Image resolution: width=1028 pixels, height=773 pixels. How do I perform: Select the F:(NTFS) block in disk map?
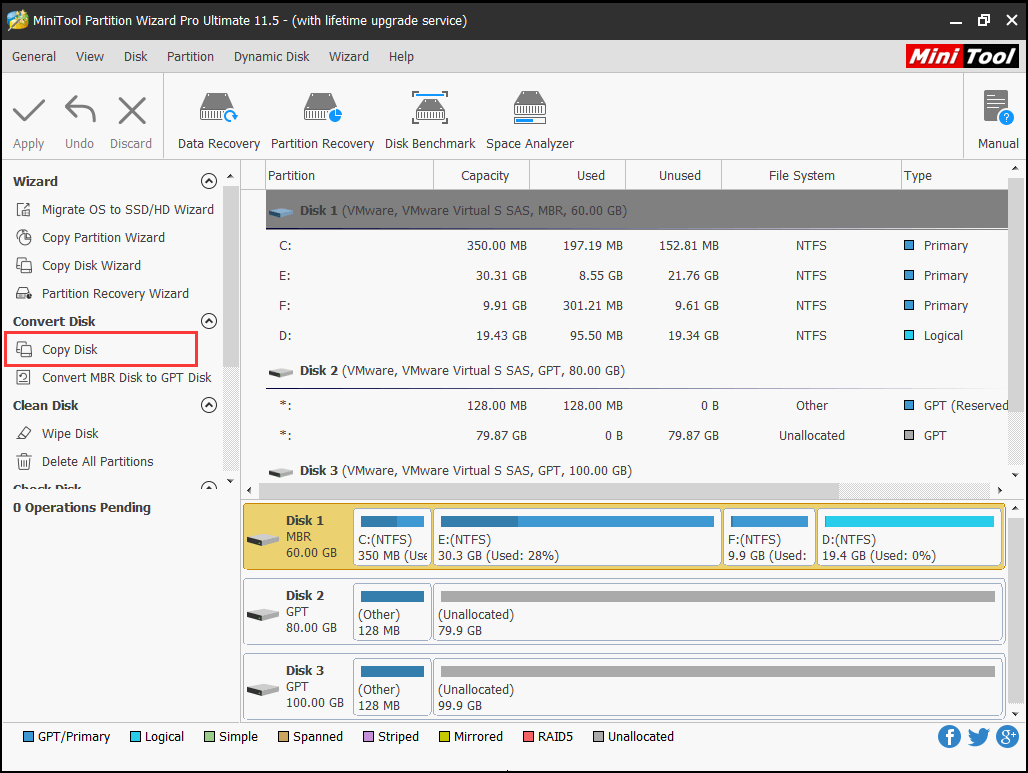coord(769,538)
